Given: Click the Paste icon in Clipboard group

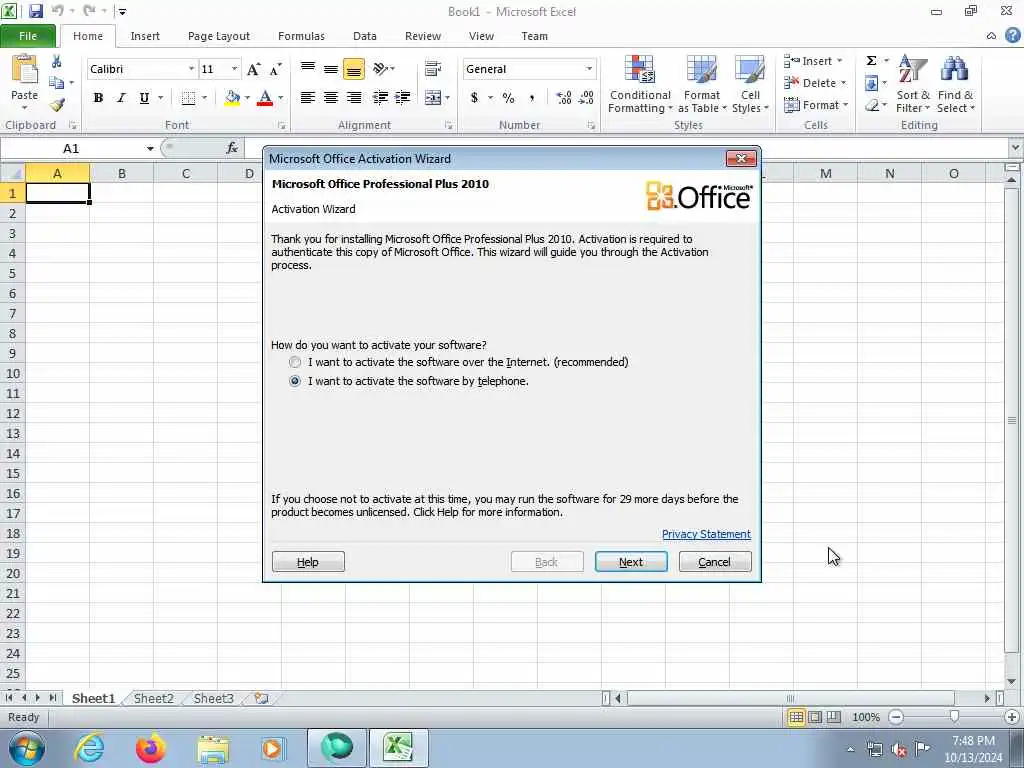Looking at the screenshot, I should 25,70.
